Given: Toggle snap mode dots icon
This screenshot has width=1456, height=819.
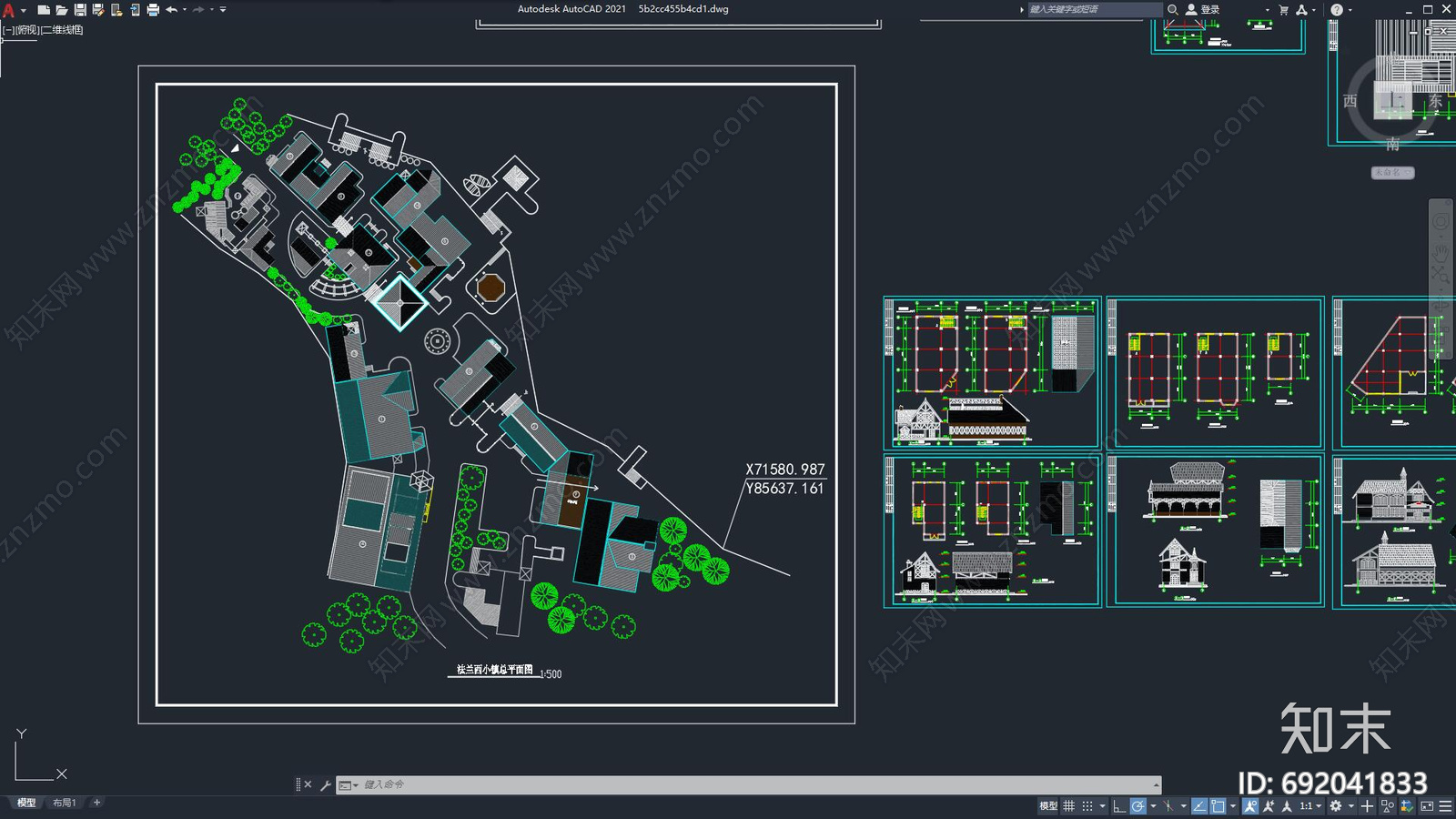Looking at the screenshot, I should pyautogui.click(x=1087, y=806).
